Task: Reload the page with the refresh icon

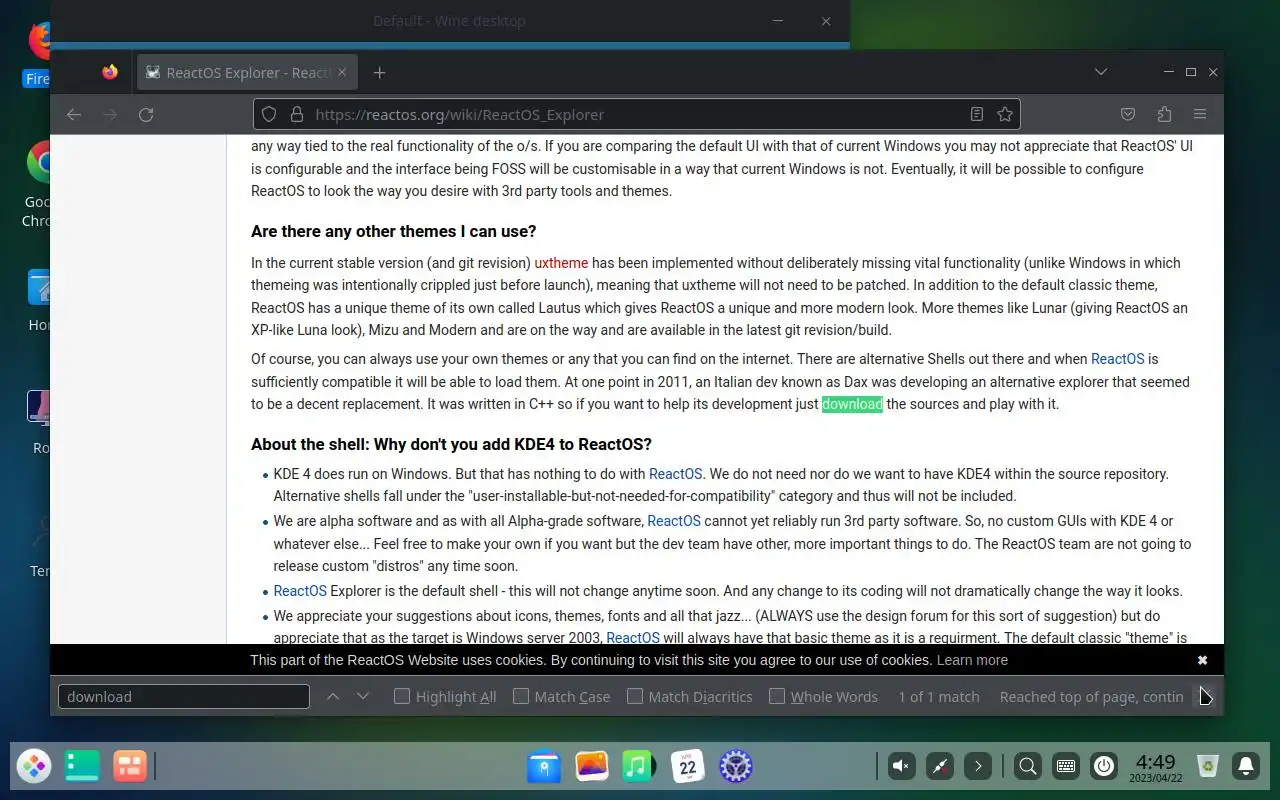Action: coord(146,114)
